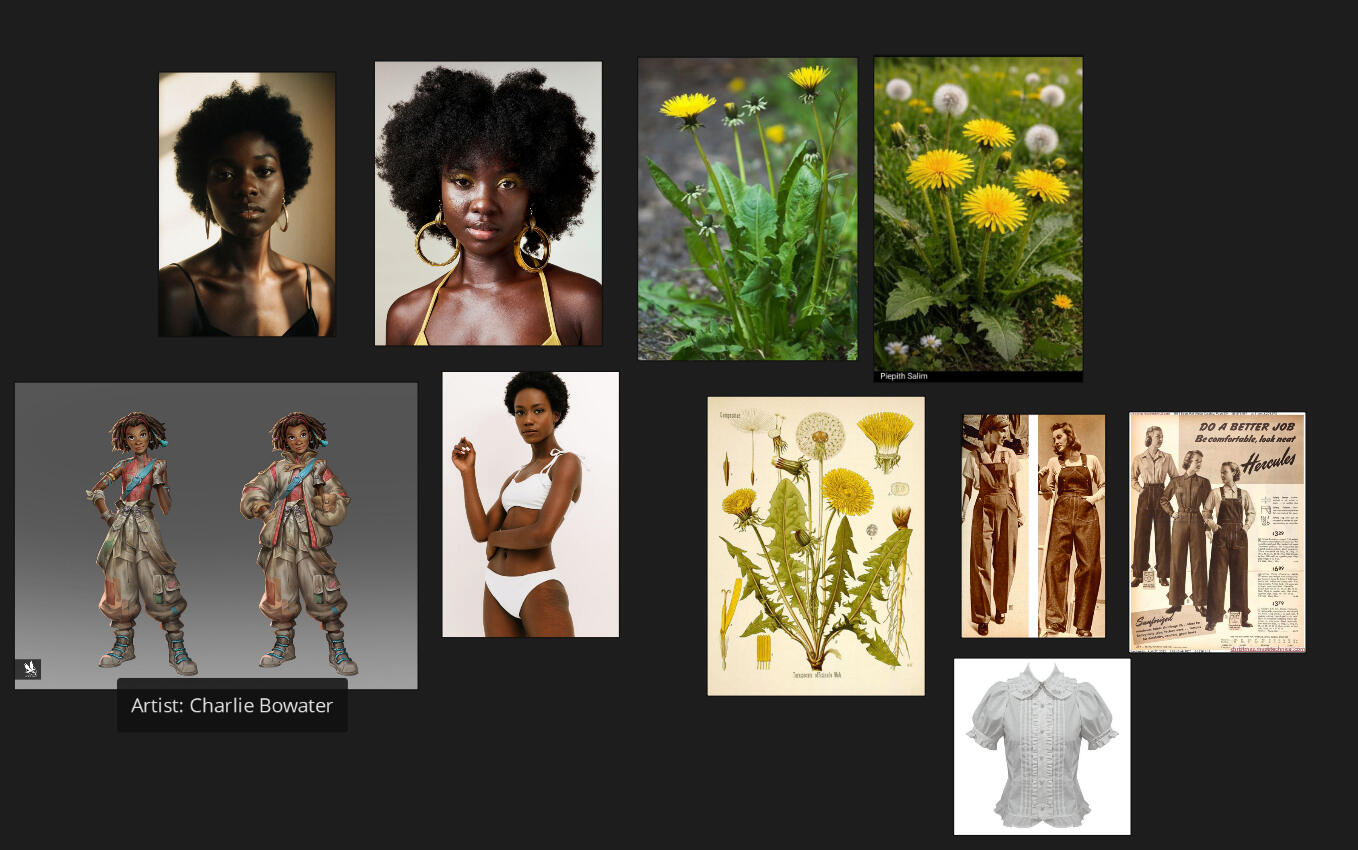Select the sepia photo of two women in overalls

(1033, 526)
